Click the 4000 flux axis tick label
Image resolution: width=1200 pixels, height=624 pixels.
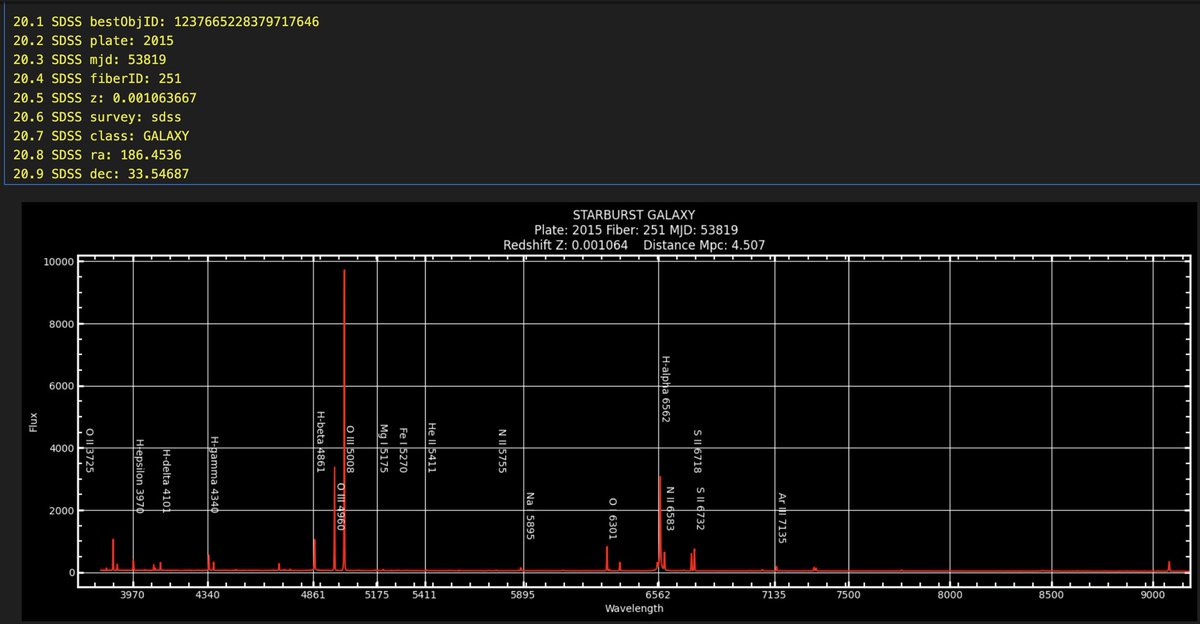[63, 448]
